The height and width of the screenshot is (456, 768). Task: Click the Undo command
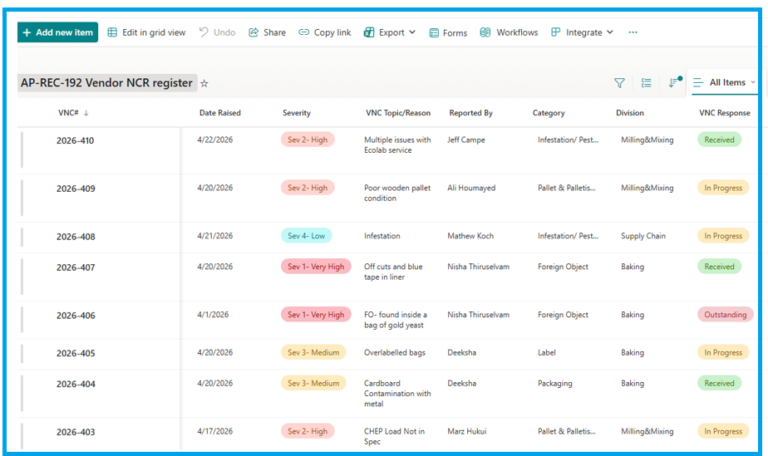217,32
